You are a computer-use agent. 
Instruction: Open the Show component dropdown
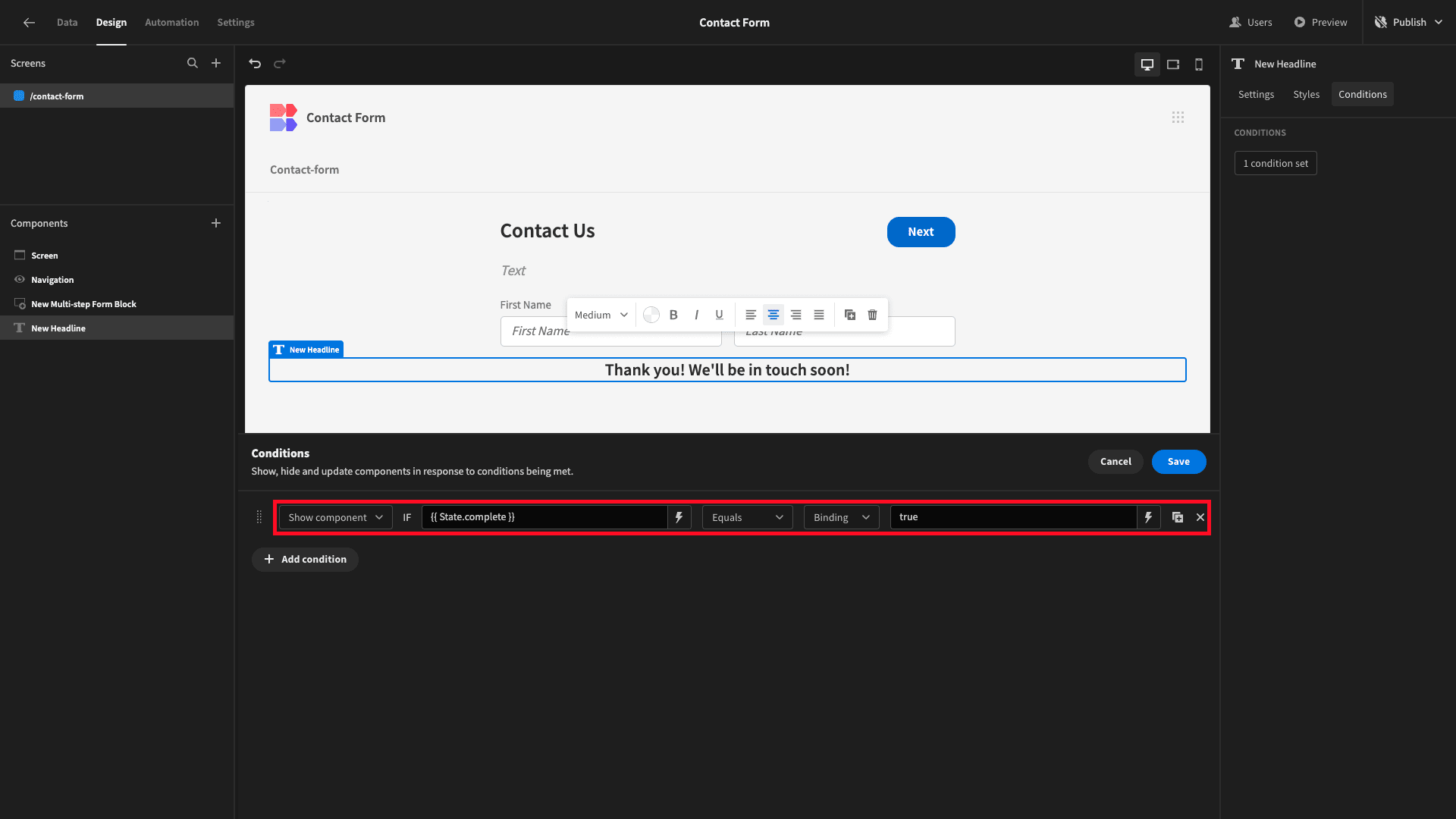[336, 517]
